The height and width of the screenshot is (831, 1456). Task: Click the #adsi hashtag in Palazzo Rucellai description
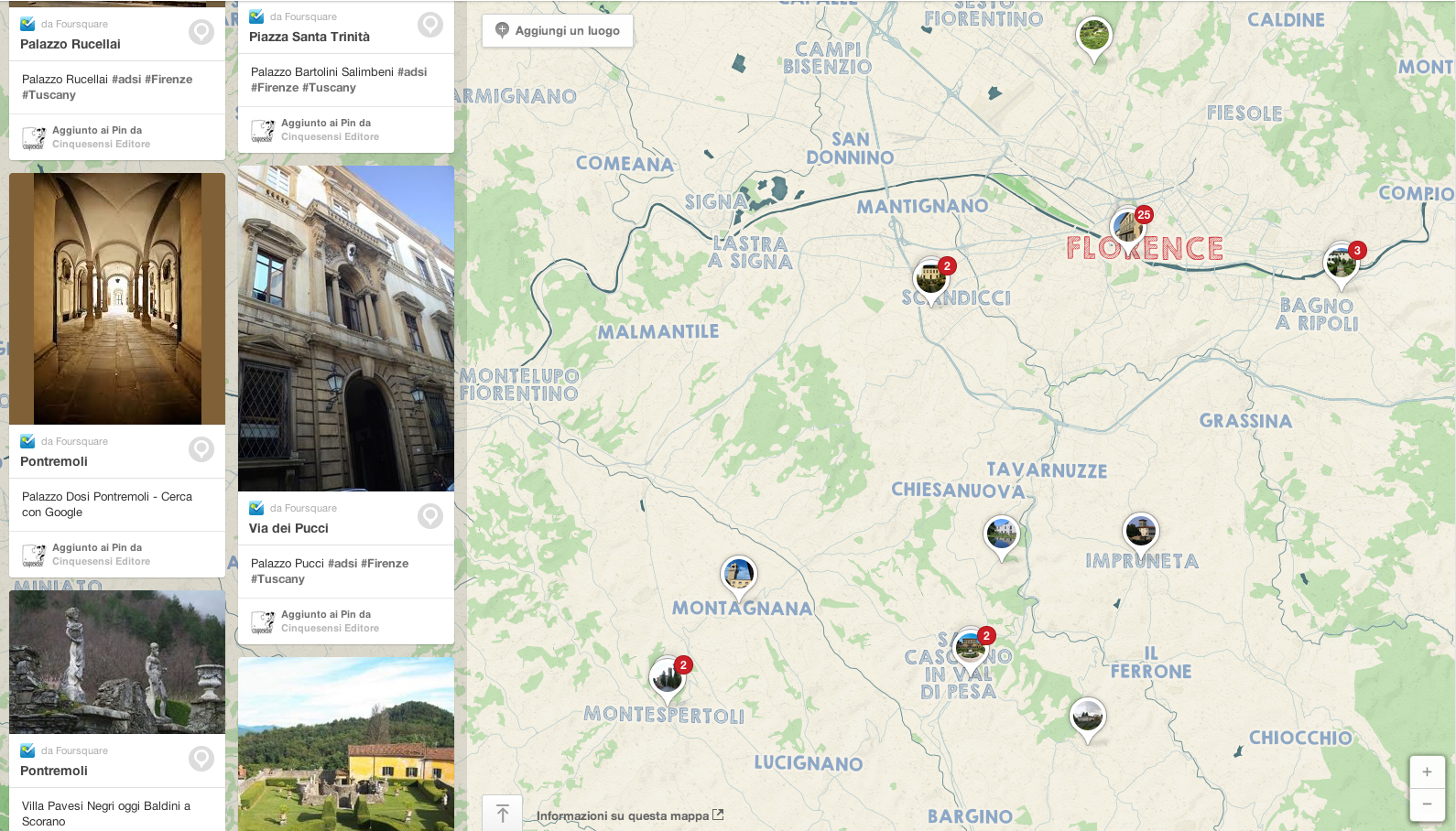tap(126, 80)
